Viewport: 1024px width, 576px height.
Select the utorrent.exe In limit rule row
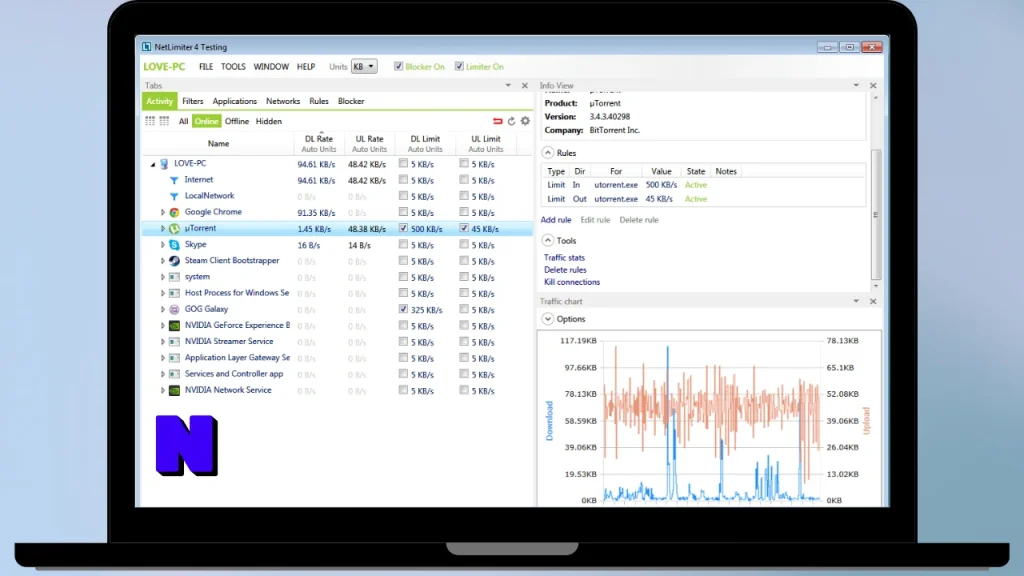703,185
